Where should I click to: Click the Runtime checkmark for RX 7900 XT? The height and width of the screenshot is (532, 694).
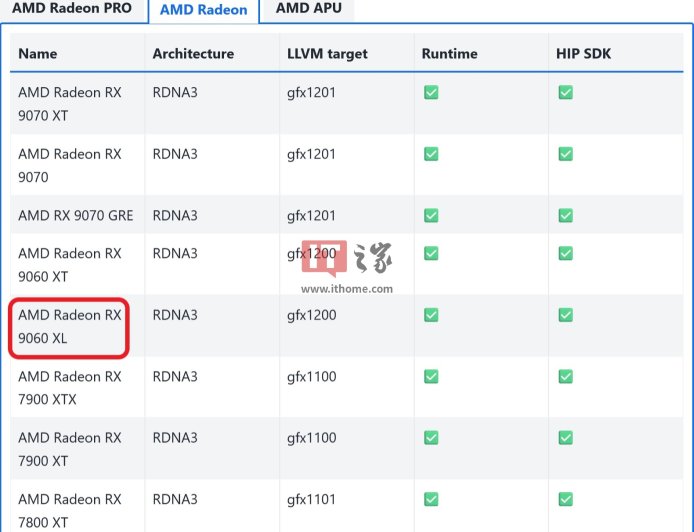(431, 438)
